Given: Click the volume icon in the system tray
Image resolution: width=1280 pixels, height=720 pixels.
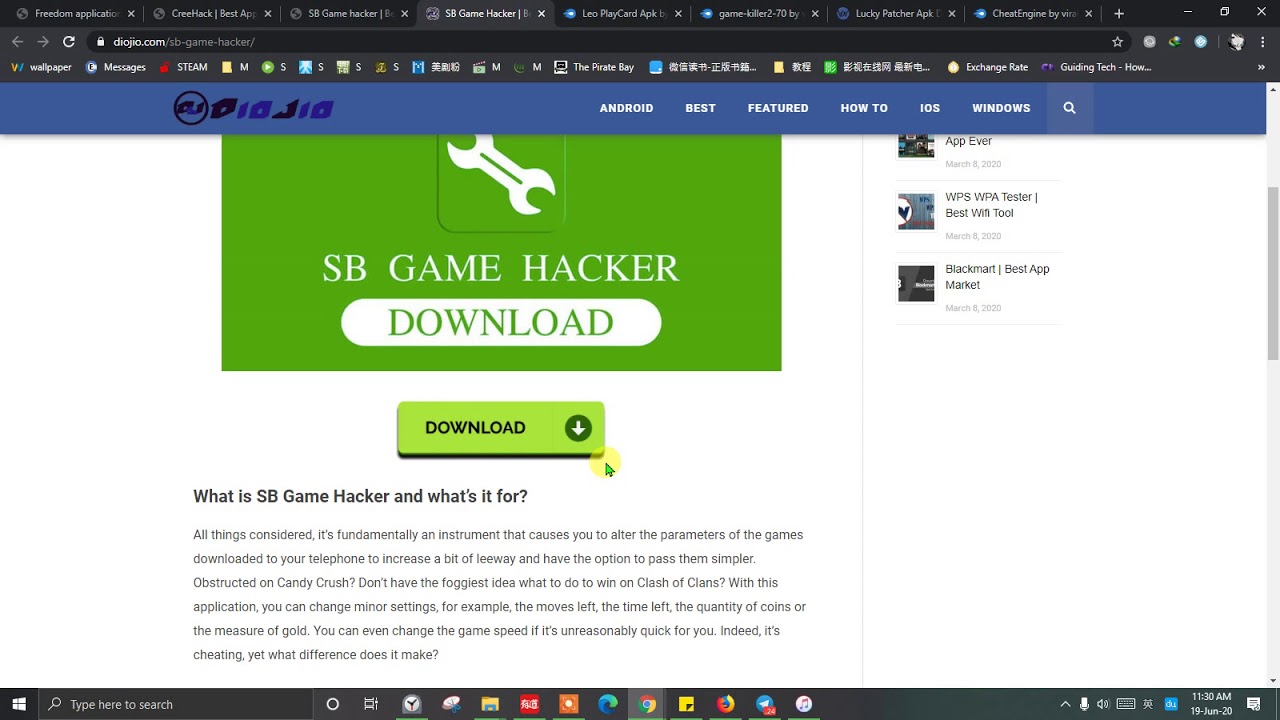Looking at the screenshot, I should click(1103, 704).
